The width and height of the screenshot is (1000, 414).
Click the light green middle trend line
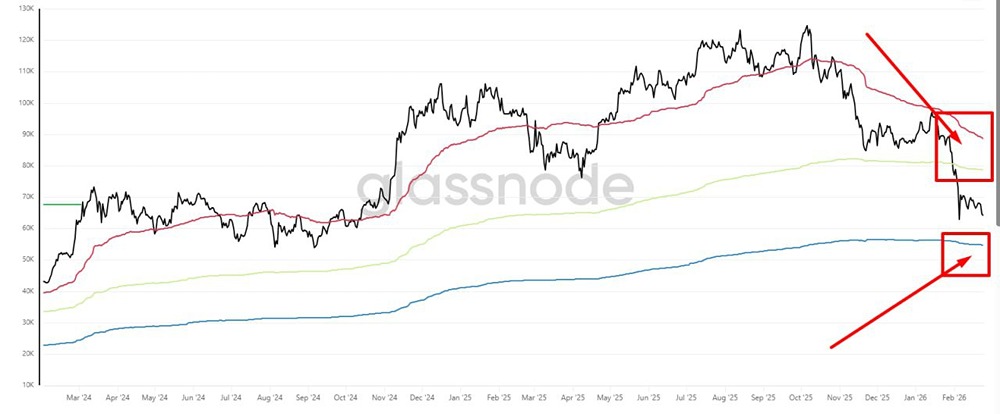coord(500,215)
